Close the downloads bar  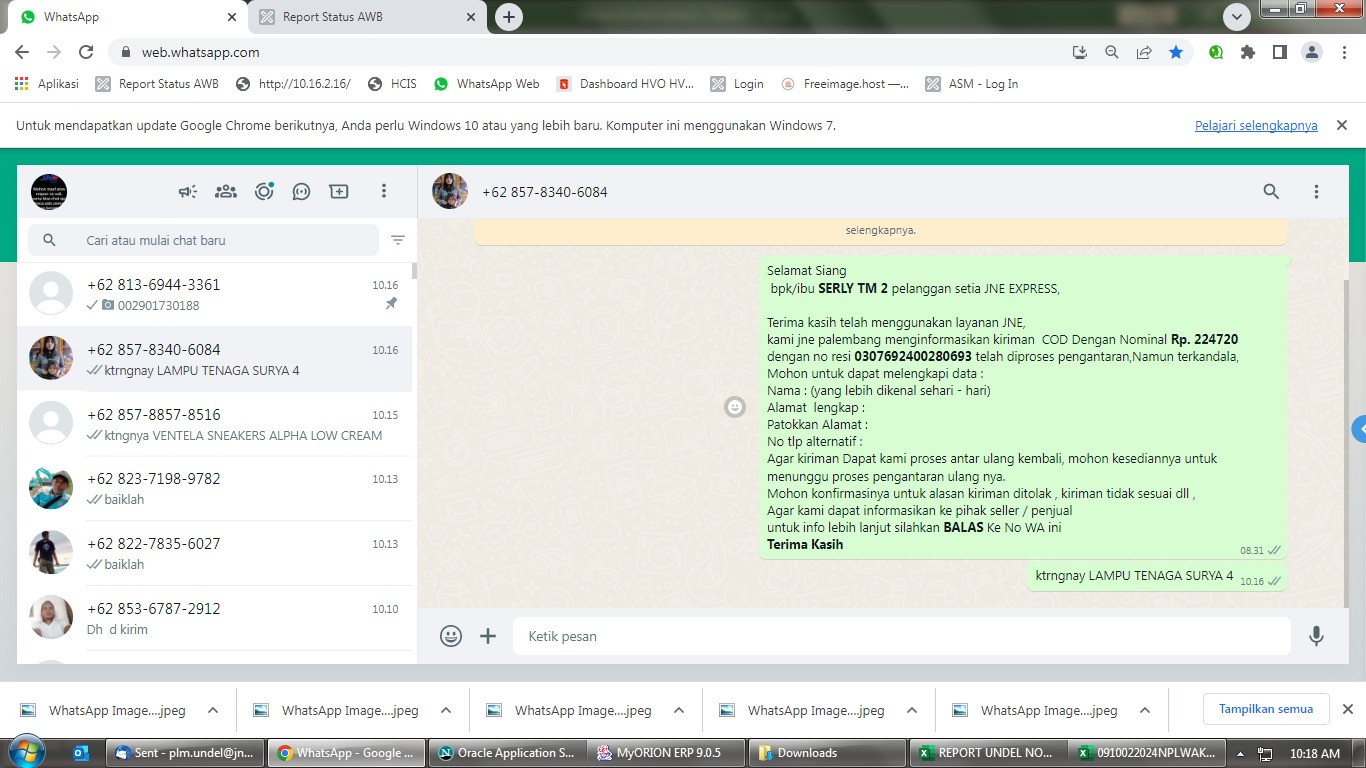pyautogui.click(x=1347, y=709)
